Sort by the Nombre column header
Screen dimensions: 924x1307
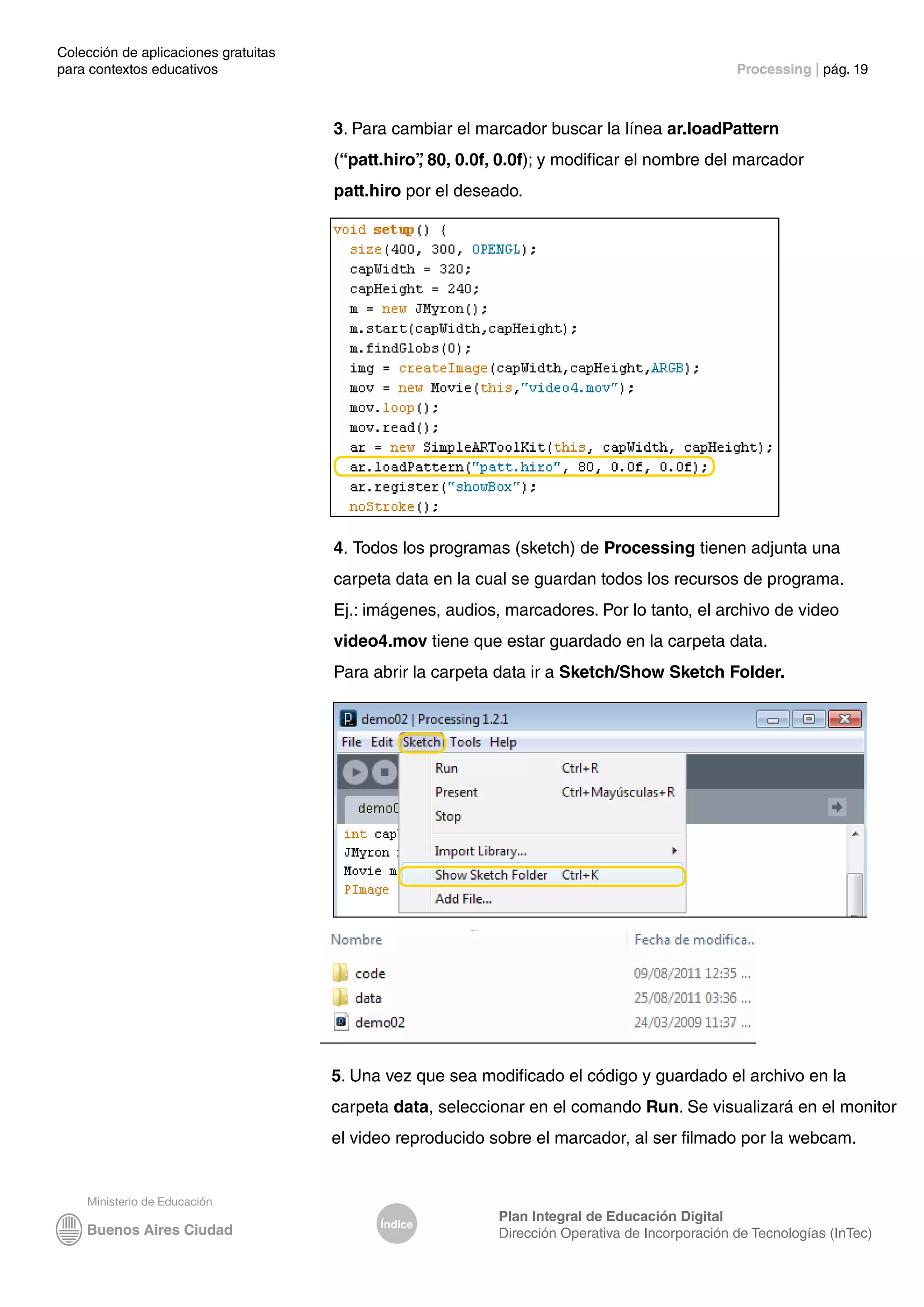[x=357, y=940]
